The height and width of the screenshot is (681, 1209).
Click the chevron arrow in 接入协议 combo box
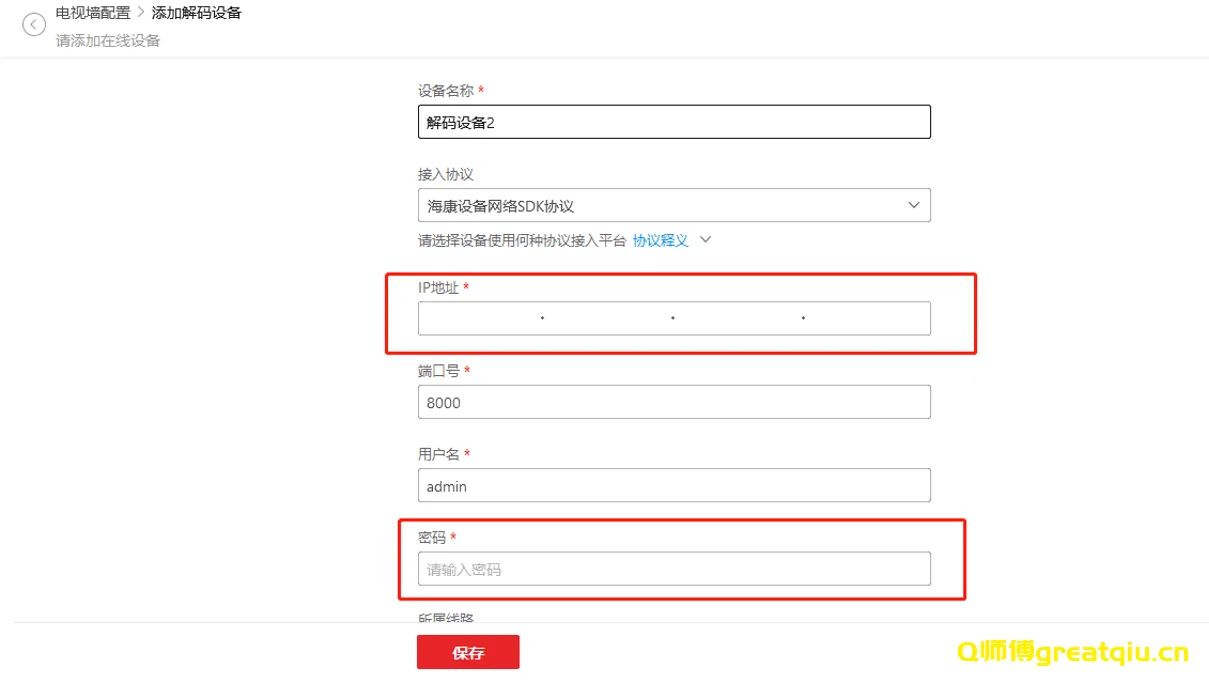pos(913,205)
